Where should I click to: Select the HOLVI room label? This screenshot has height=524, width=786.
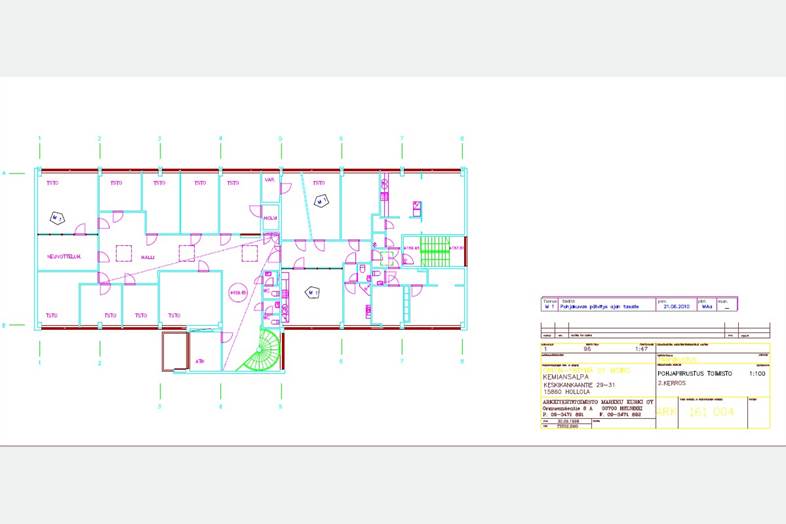tap(270, 217)
